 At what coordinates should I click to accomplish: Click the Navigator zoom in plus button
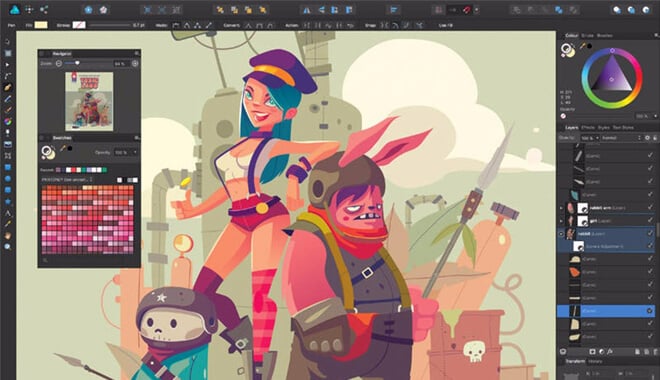point(135,64)
